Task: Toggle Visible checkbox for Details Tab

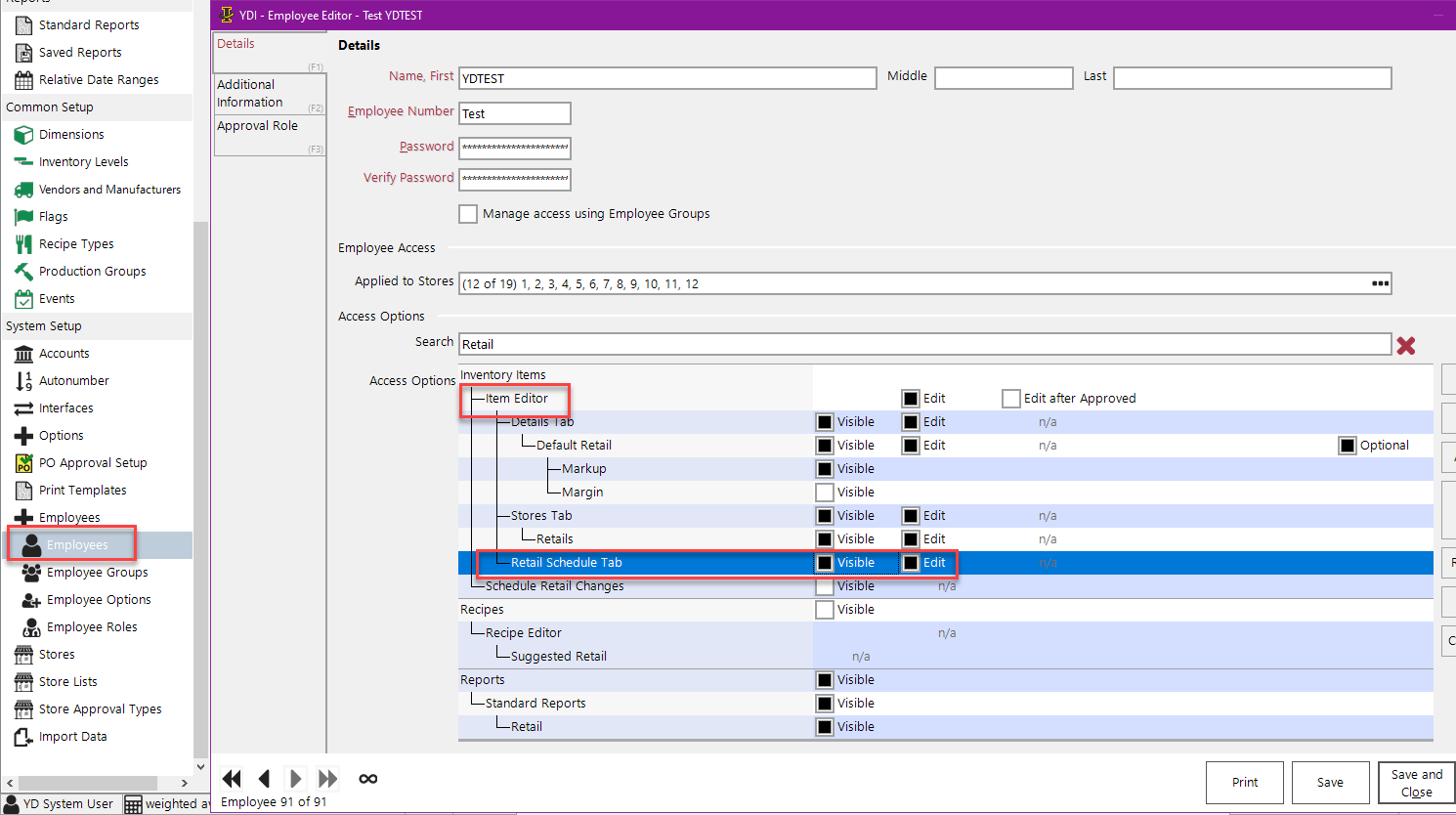Action: coord(825,422)
